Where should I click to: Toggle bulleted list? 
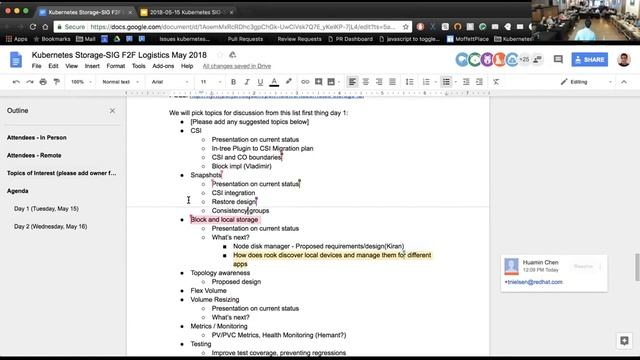click(x=446, y=82)
